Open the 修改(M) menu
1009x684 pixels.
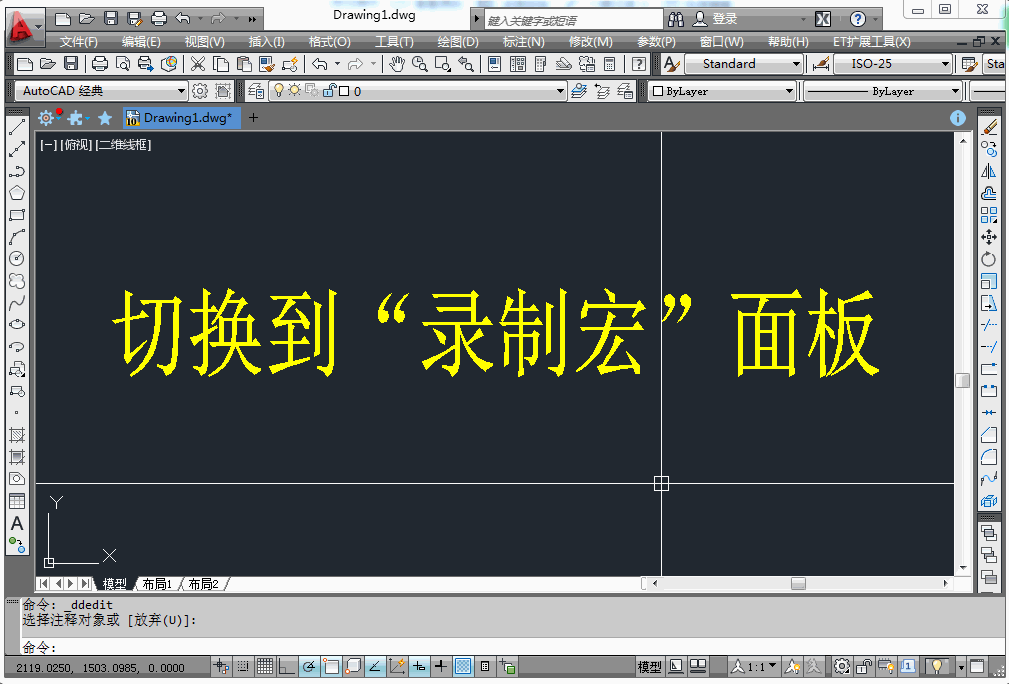(590, 42)
